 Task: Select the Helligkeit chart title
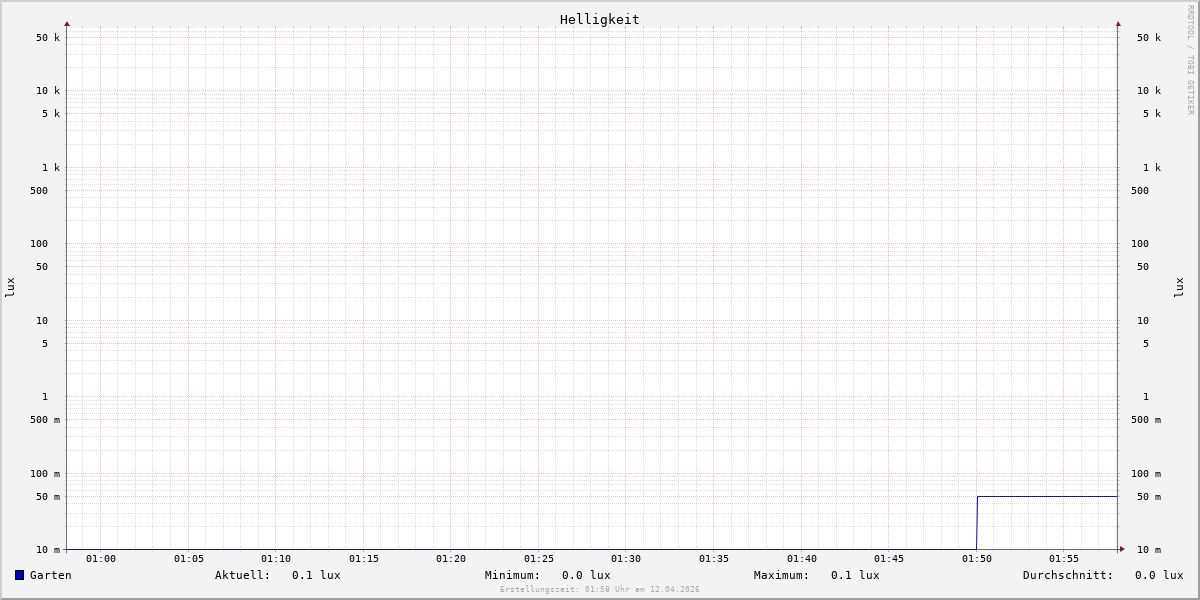[x=599, y=19]
